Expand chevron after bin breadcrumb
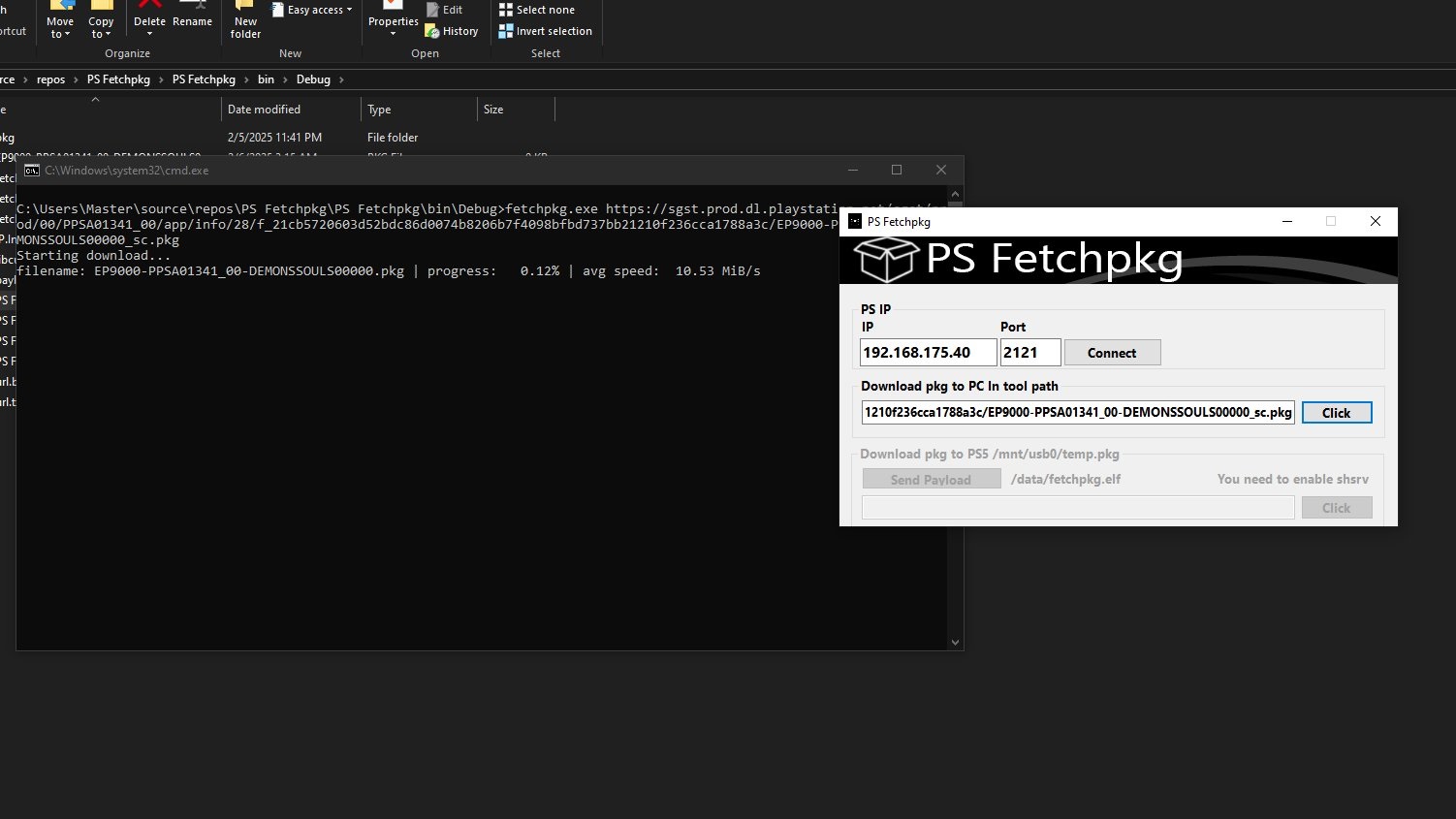1456x819 pixels. coord(285,79)
